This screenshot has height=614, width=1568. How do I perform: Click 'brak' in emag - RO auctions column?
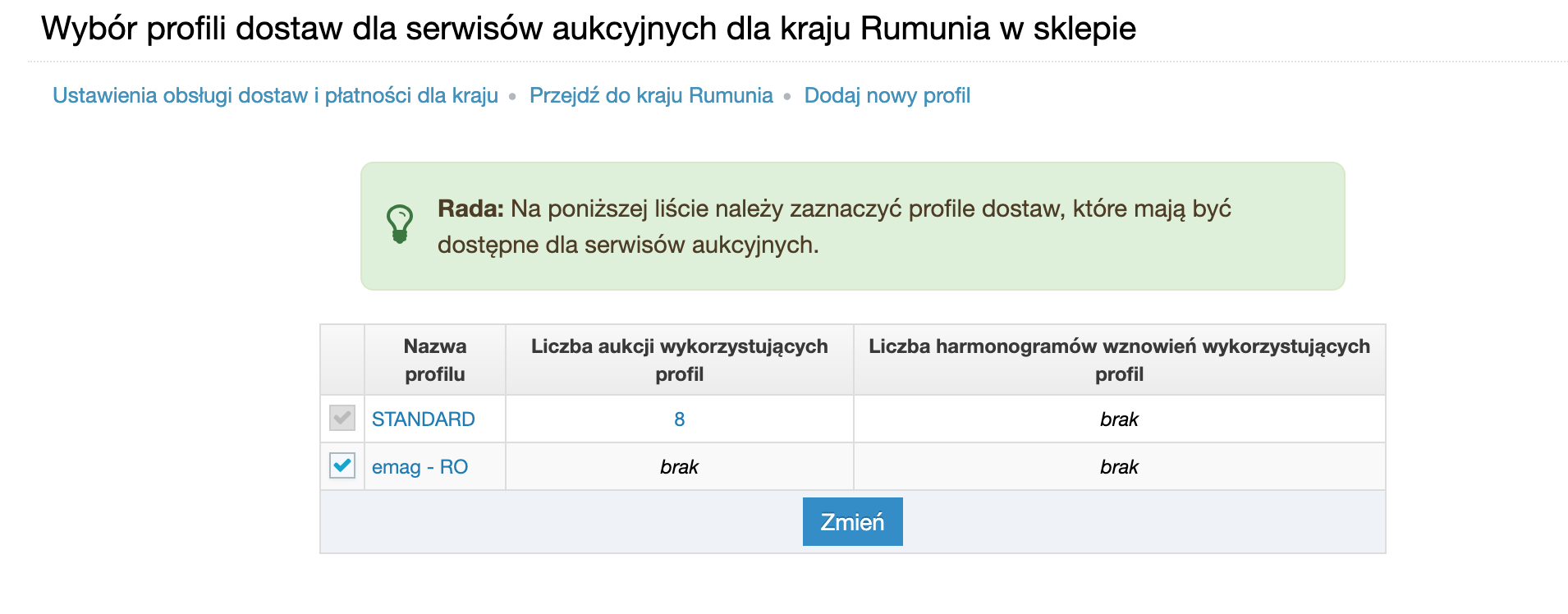[x=679, y=467]
